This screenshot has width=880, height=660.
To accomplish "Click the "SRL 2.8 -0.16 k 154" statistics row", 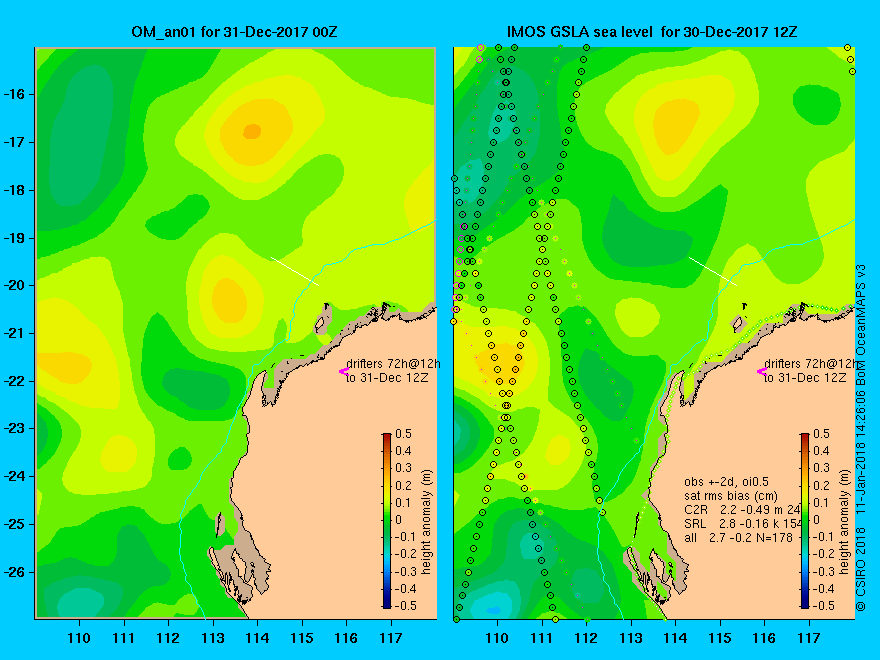I will [x=744, y=524].
